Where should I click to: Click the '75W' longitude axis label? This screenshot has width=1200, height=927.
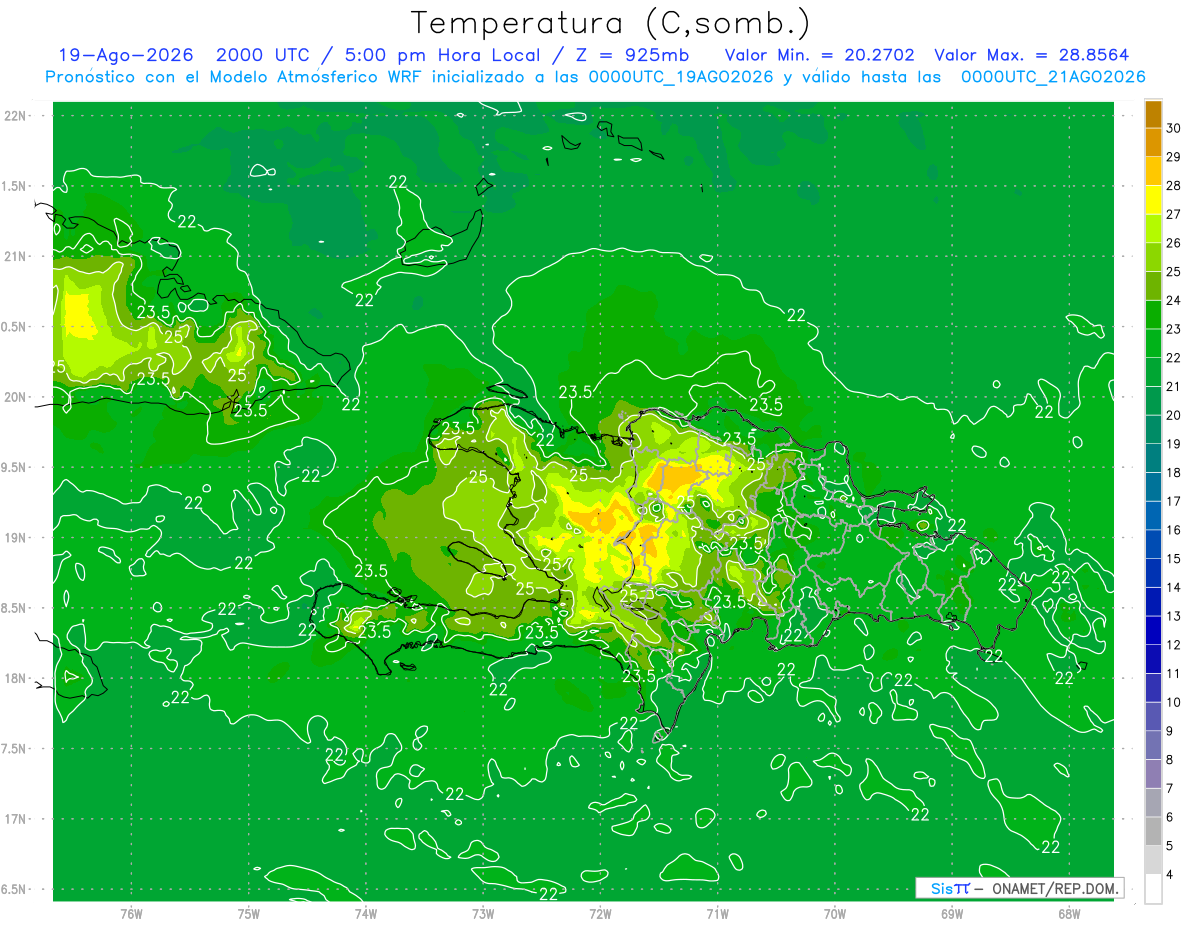[x=249, y=914]
